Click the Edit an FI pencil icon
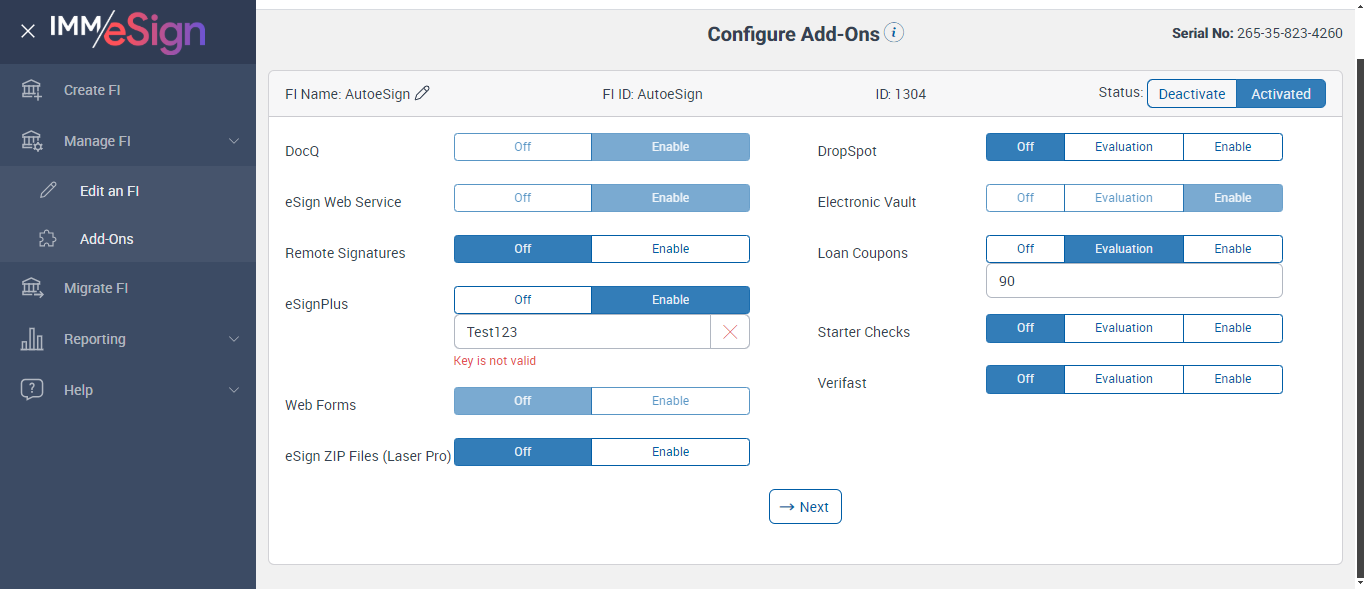This screenshot has width=1366, height=589. point(48,191)
